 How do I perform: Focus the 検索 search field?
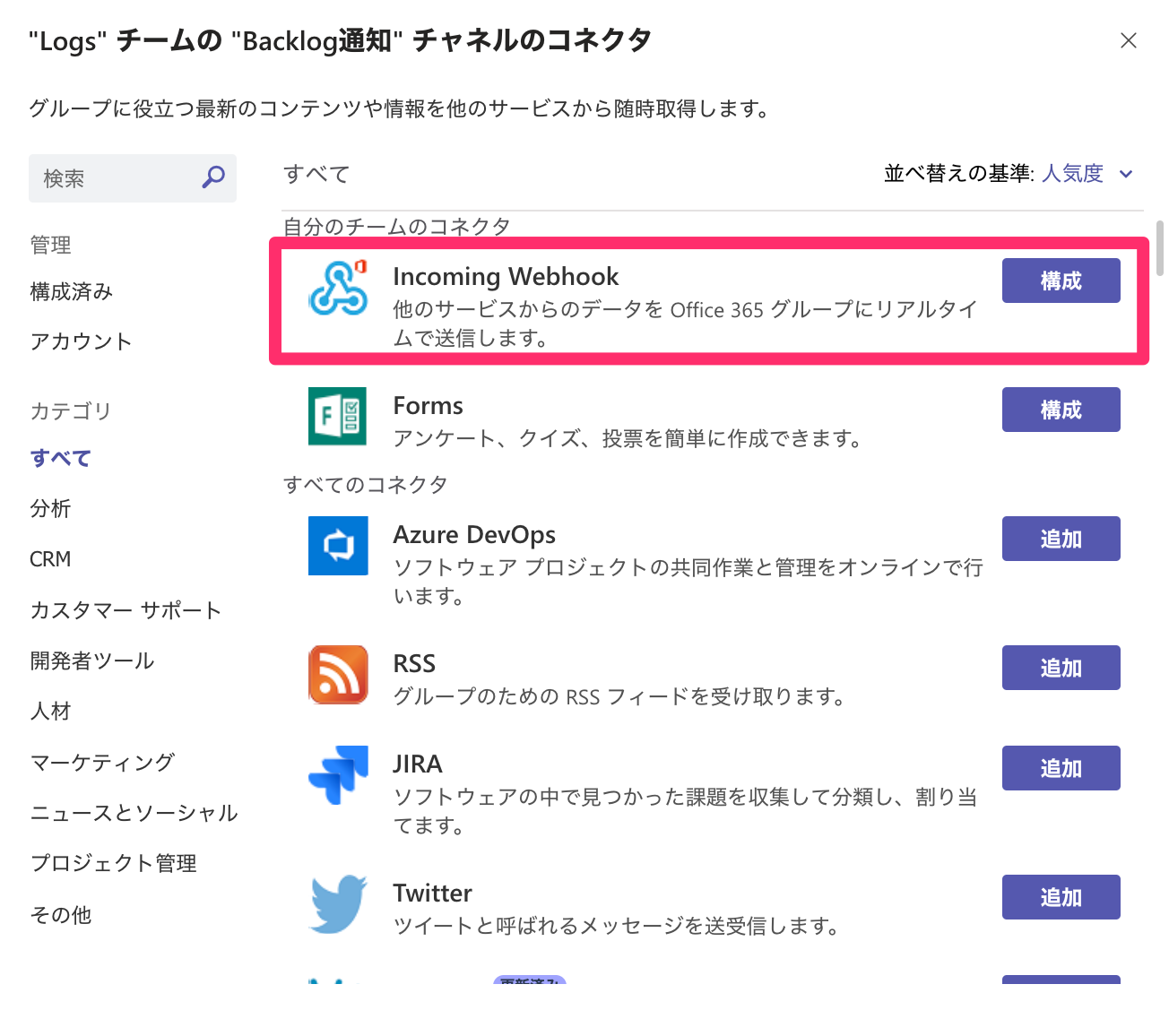pyautogui.click(x=133, y=178)
